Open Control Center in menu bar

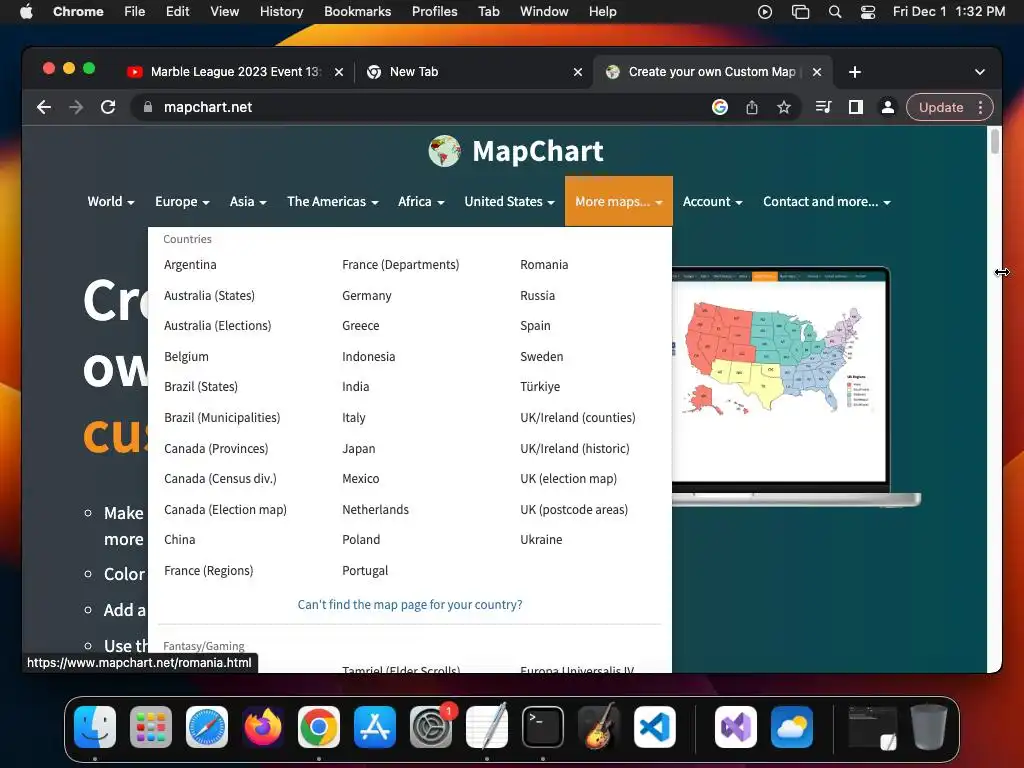[868, 12]
